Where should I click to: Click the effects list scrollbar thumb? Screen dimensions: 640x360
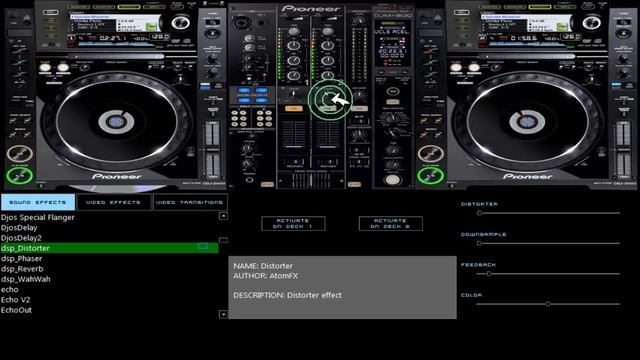pyautogui.click(x=223, y=240)
